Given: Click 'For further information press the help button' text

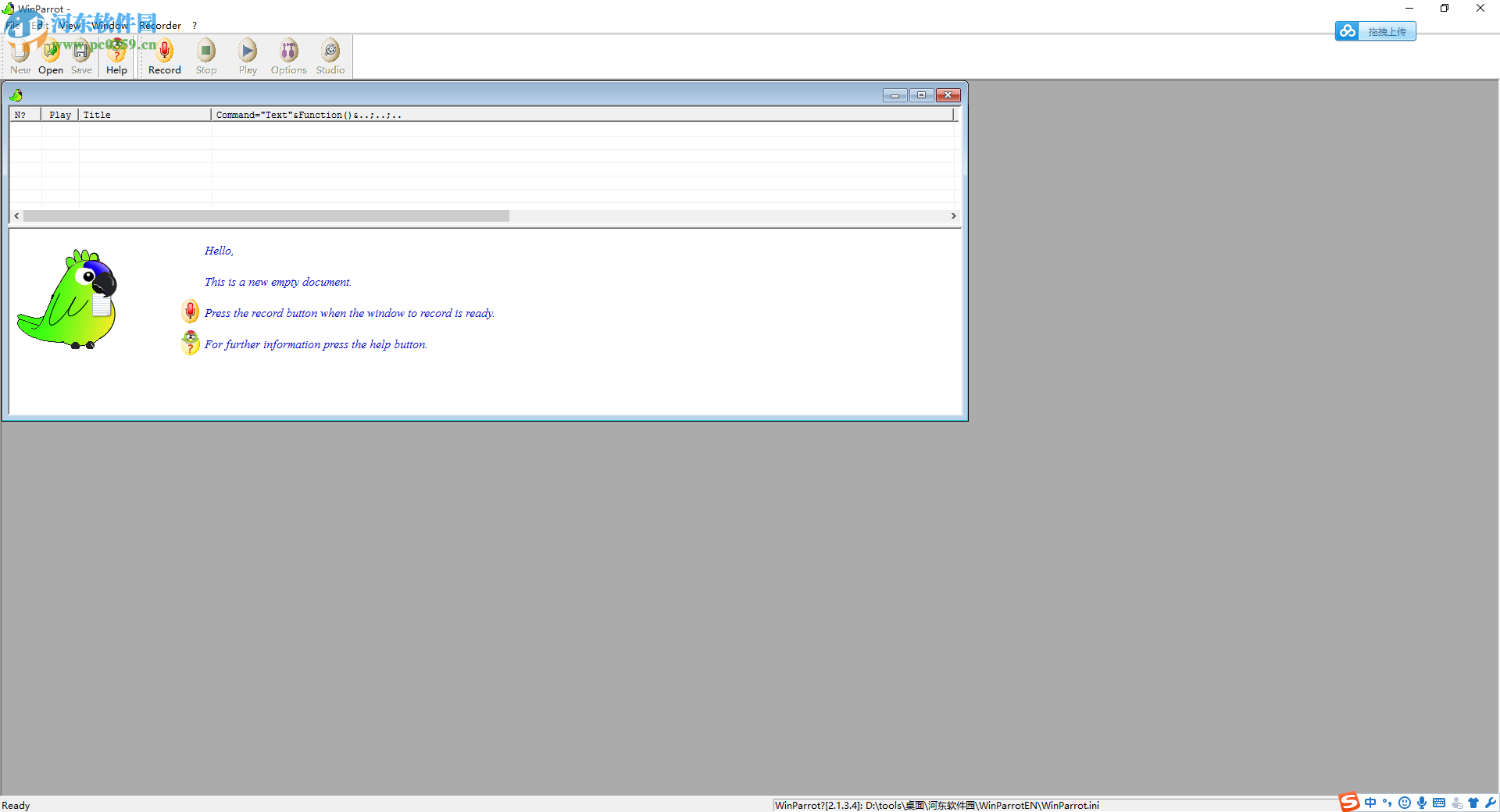Looking at the screenshot, I should 316,344.
